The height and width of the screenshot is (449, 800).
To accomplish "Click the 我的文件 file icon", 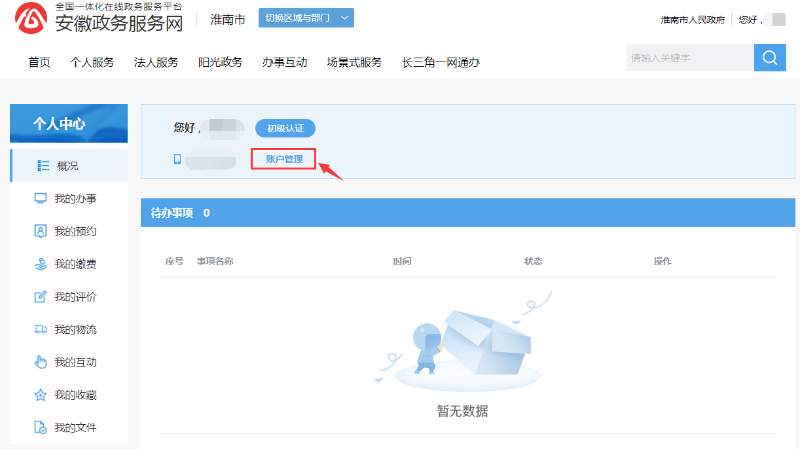I will click(41, 428).
